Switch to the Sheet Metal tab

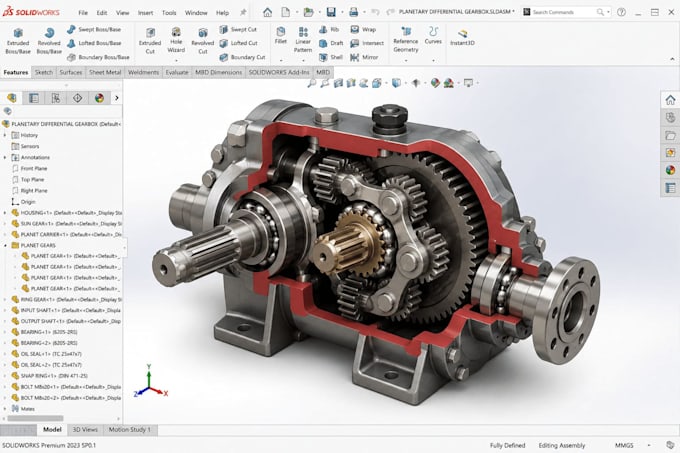tap(105, 72)
